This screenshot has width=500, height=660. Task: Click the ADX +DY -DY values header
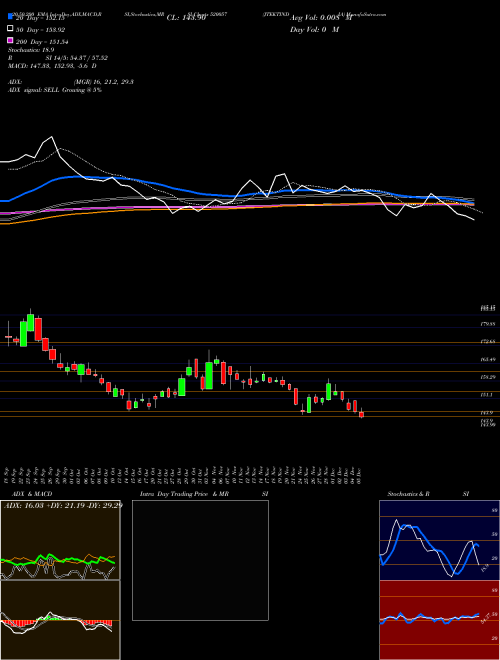tap(63, 505)
